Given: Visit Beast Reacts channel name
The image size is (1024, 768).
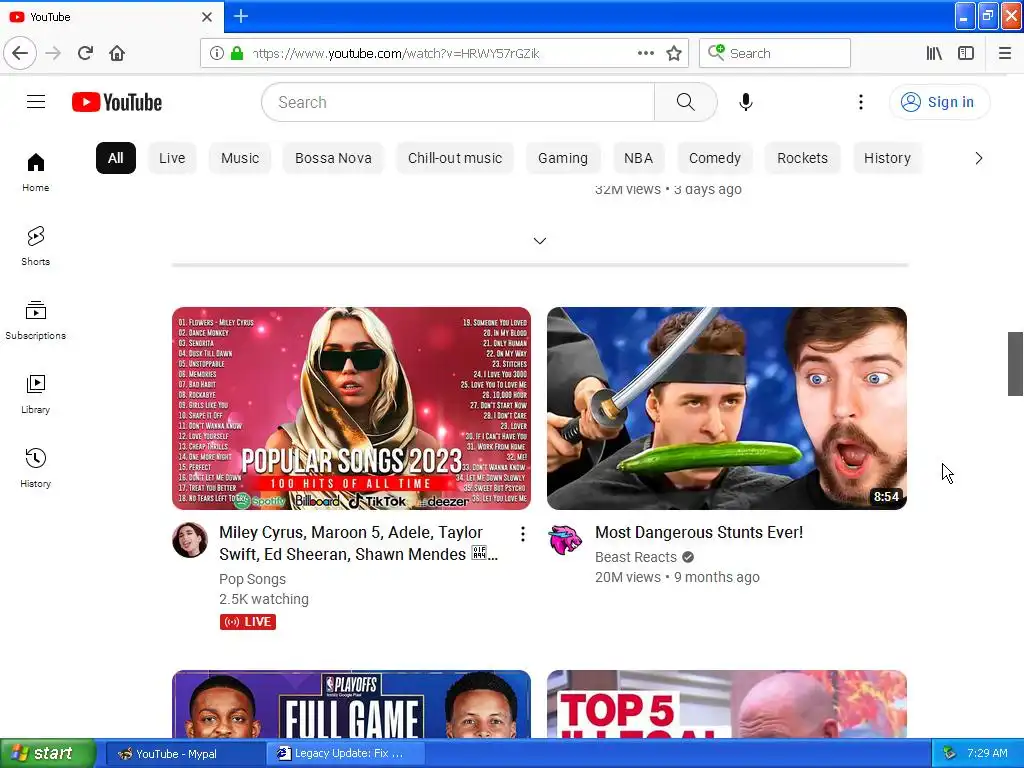Looking at the screenshot, I should coord(635,557).
